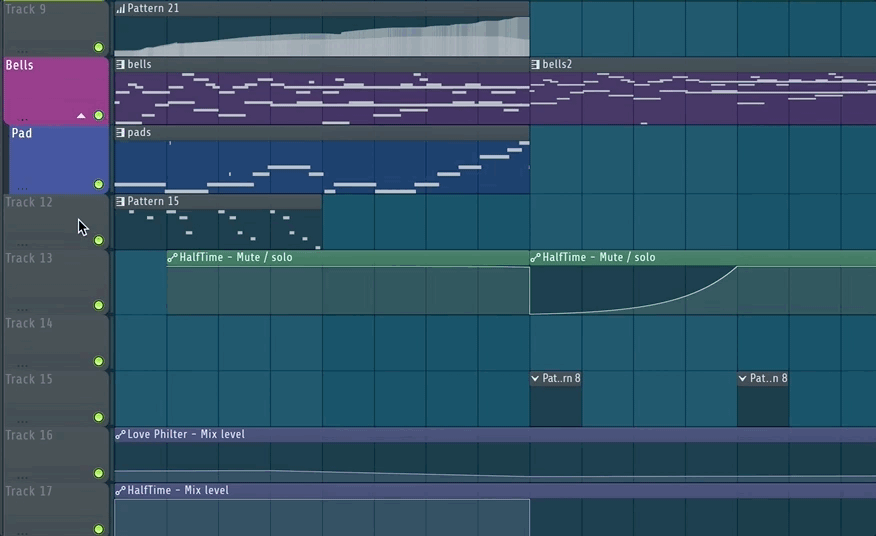Mute Track 9 with its green LED

coord(98,47)
